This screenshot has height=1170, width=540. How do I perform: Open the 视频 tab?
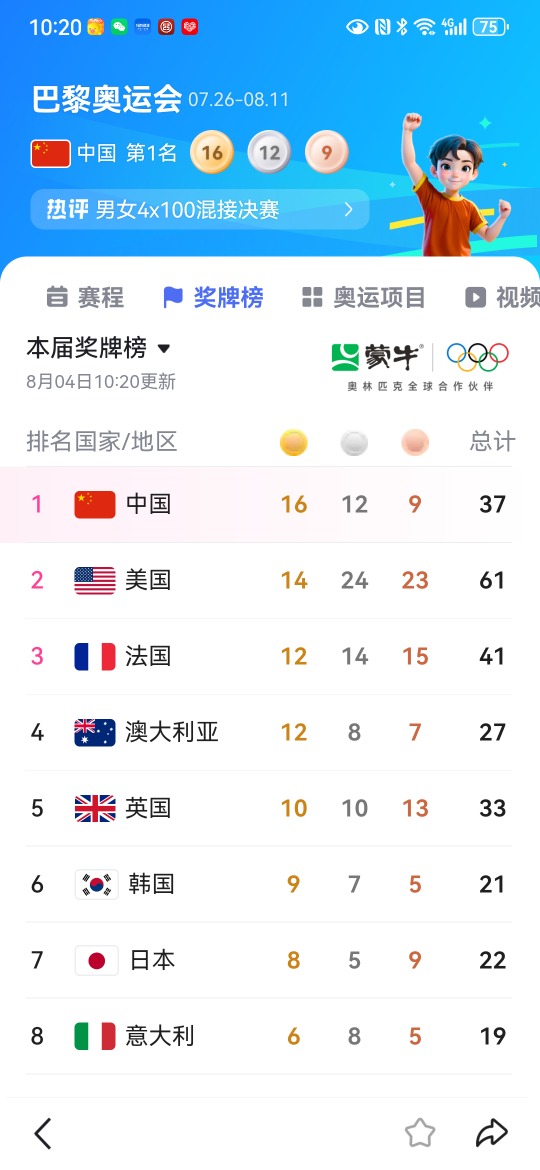point(502,297)
